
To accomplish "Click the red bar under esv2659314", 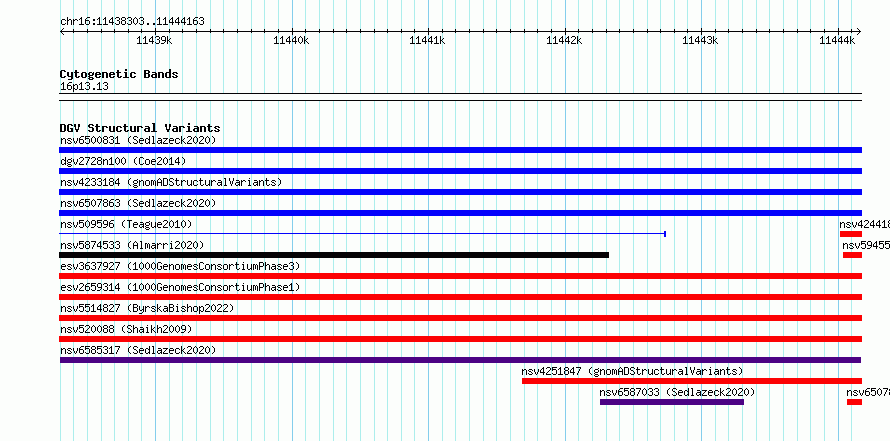I will (460, 297).
